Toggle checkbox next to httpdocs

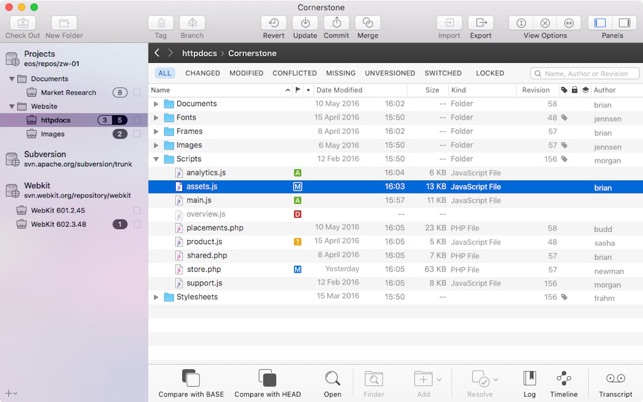137,120
